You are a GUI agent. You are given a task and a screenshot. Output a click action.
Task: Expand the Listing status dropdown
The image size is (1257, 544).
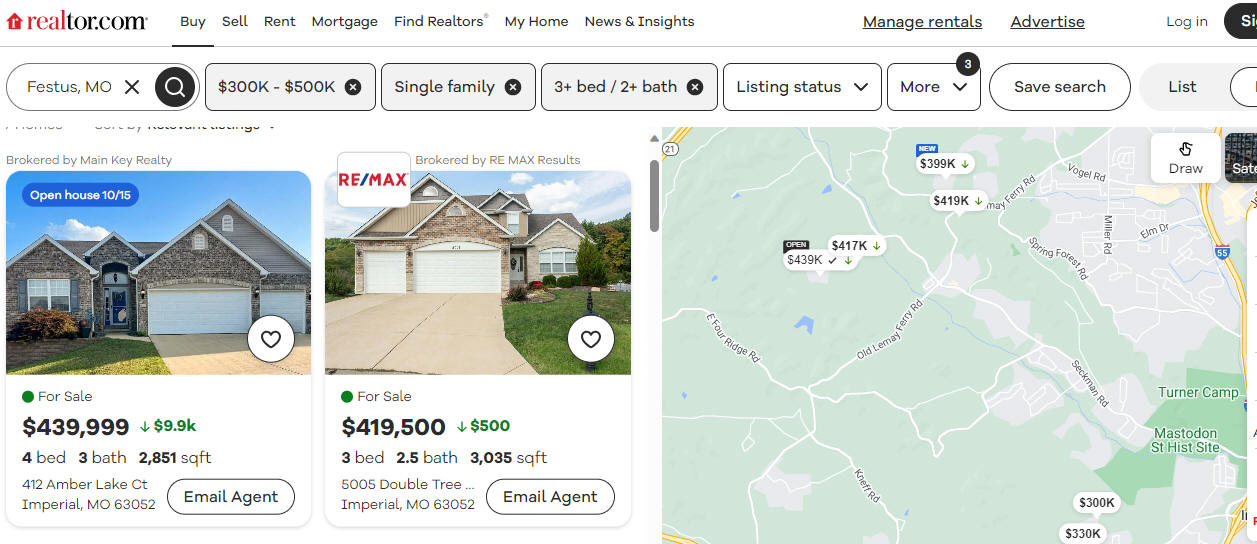coord(802,87)
